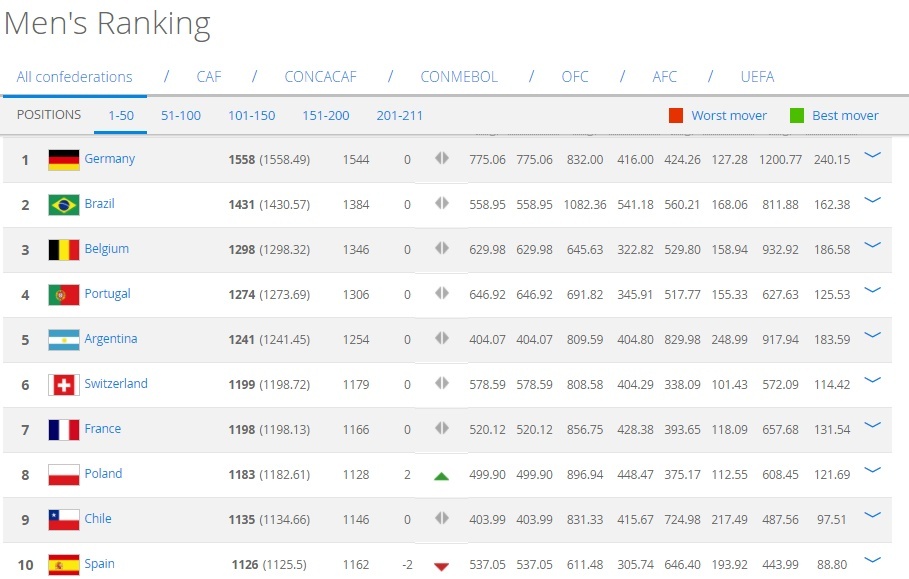Show positions 51-100

click(x=181, y=116)
